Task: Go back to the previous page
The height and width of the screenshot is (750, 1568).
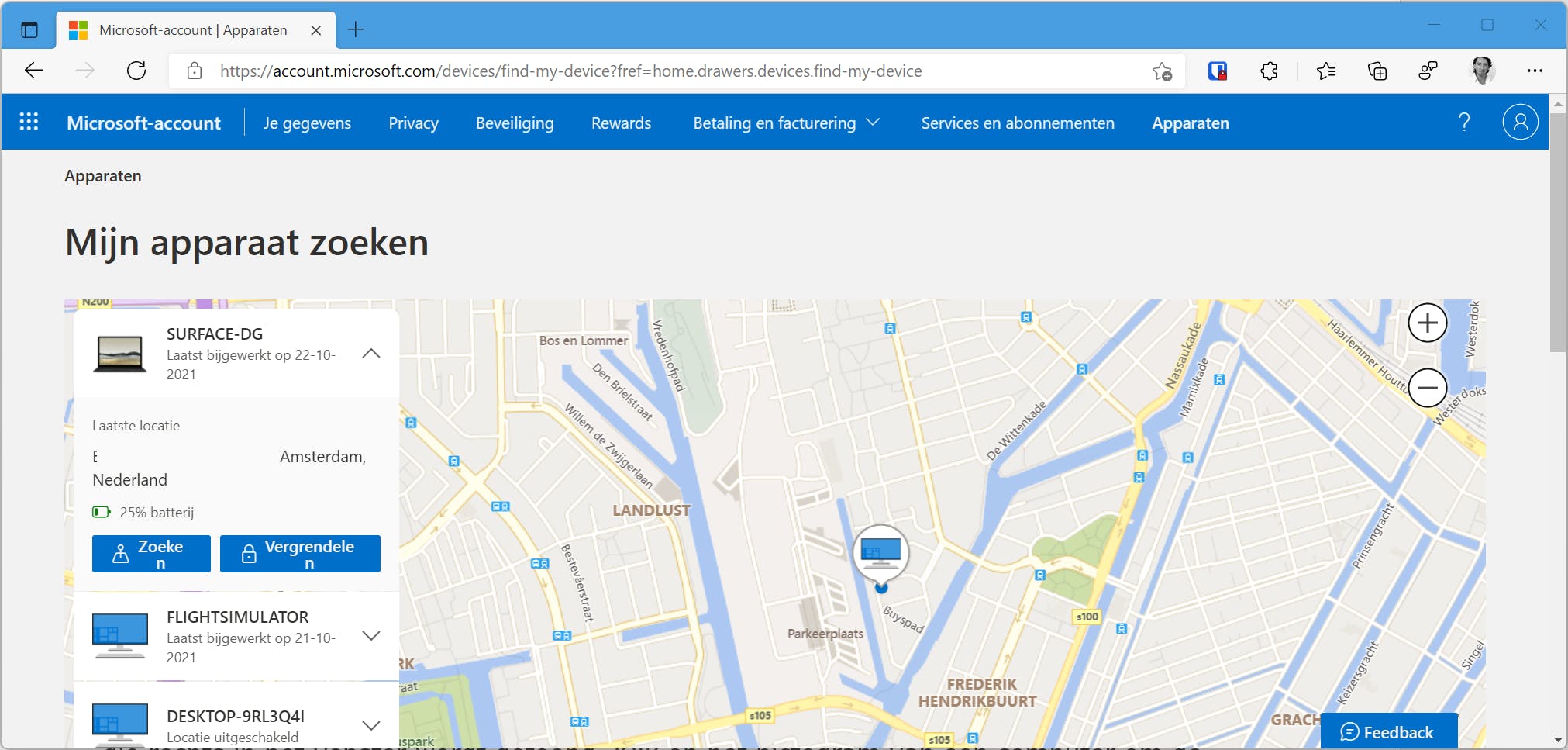Action: pyautogui.click(x=34, y=71)
